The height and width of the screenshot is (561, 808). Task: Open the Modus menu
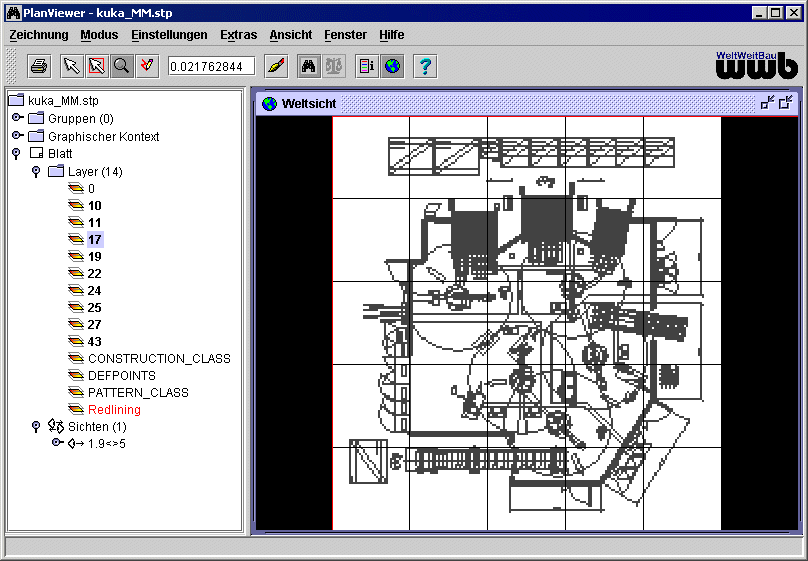(x=99, y=35)
